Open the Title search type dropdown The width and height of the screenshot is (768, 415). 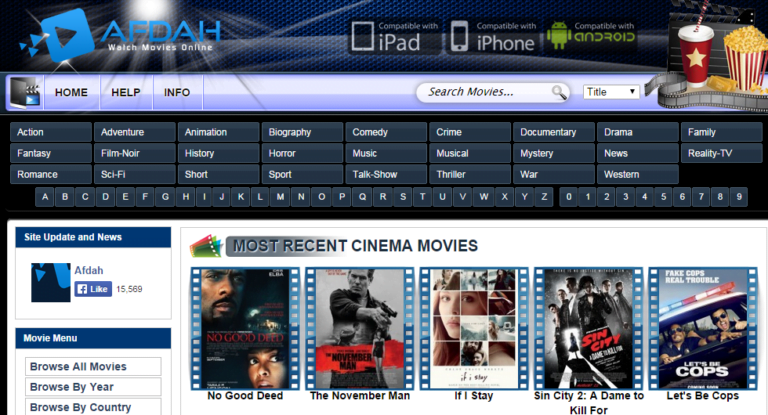coord(611,92)
